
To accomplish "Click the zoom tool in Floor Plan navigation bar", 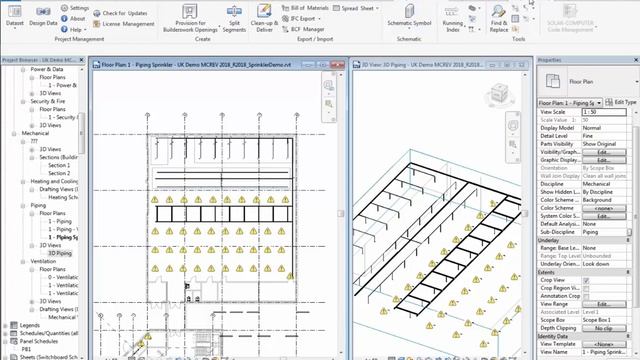I will (x=329, y=104).
